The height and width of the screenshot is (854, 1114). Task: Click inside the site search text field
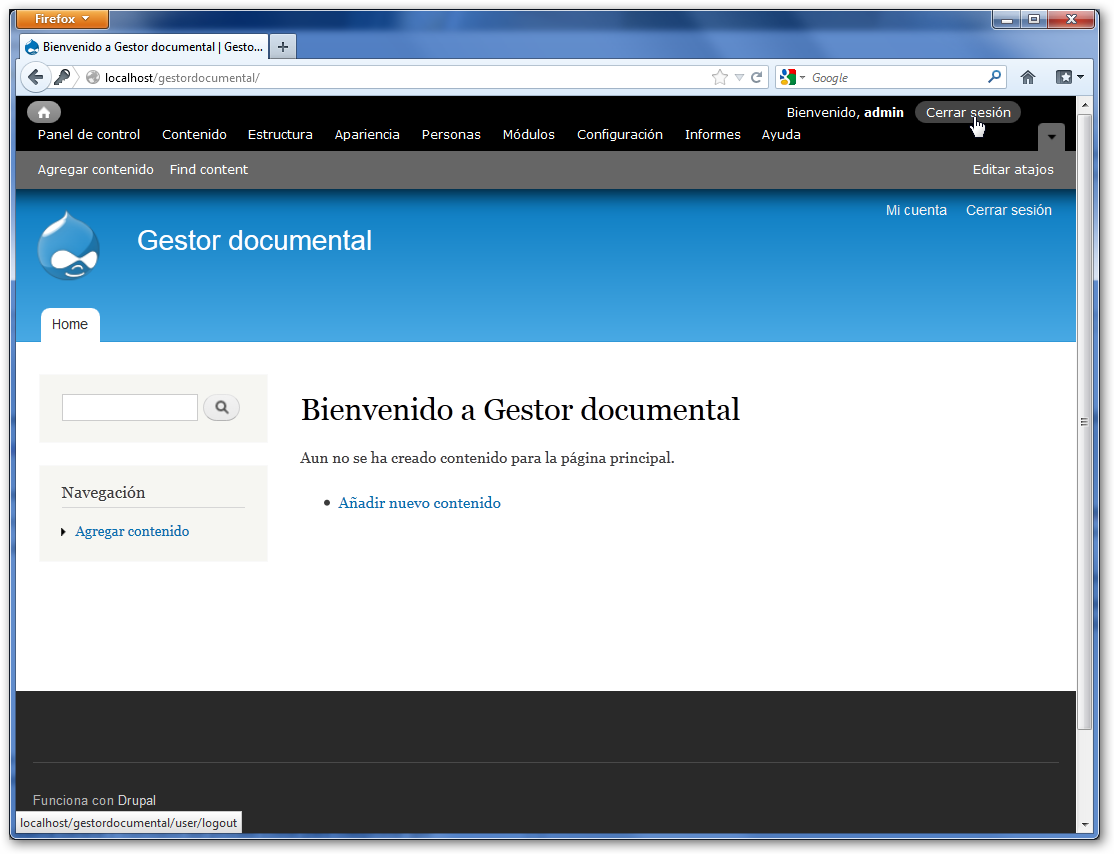(130, 408)
